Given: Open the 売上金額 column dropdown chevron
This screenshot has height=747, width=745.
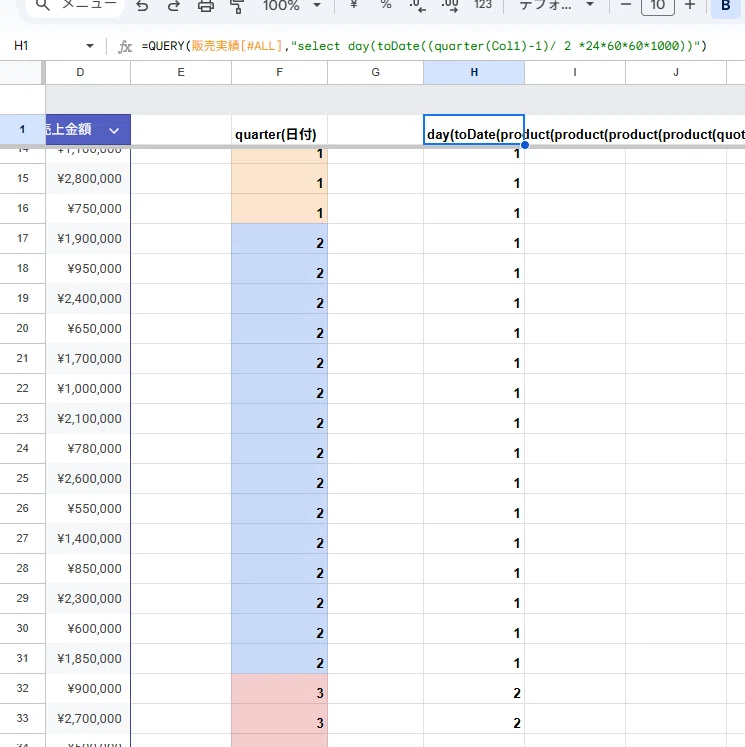Looking at the screenshot, I should (x=114, y=131).
